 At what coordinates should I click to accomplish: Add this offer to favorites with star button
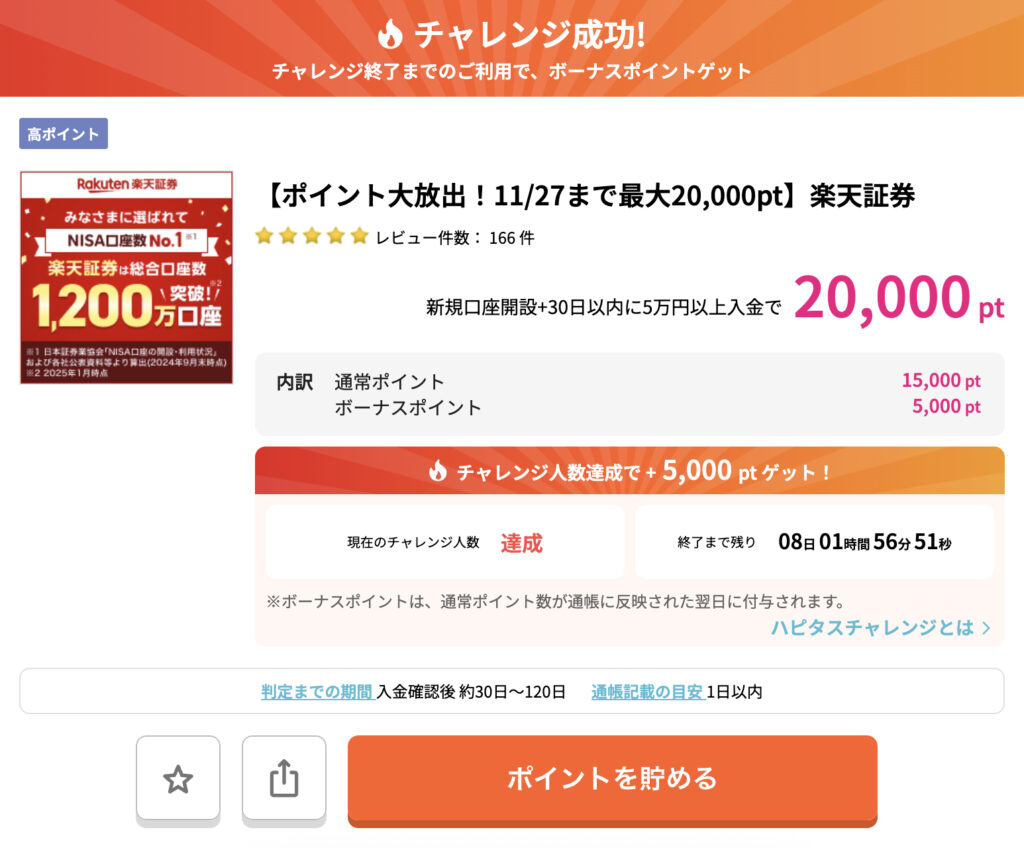point(178,779)
